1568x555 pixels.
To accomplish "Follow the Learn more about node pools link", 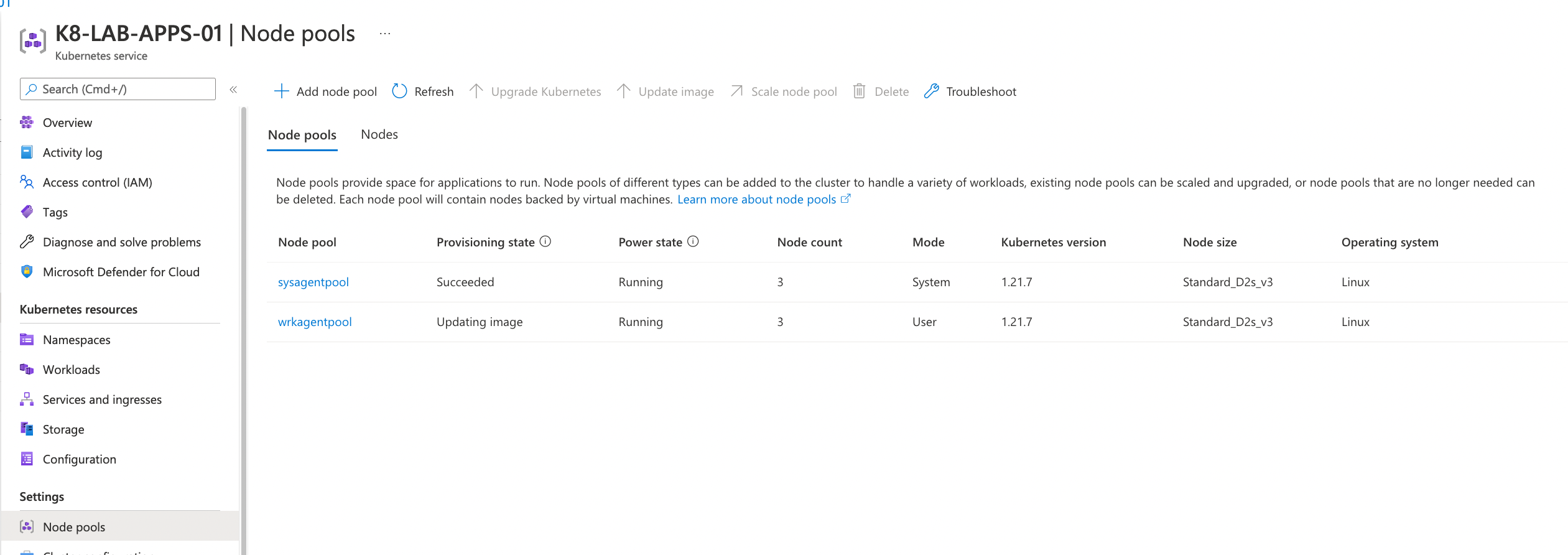I will (x=756, y=199).
